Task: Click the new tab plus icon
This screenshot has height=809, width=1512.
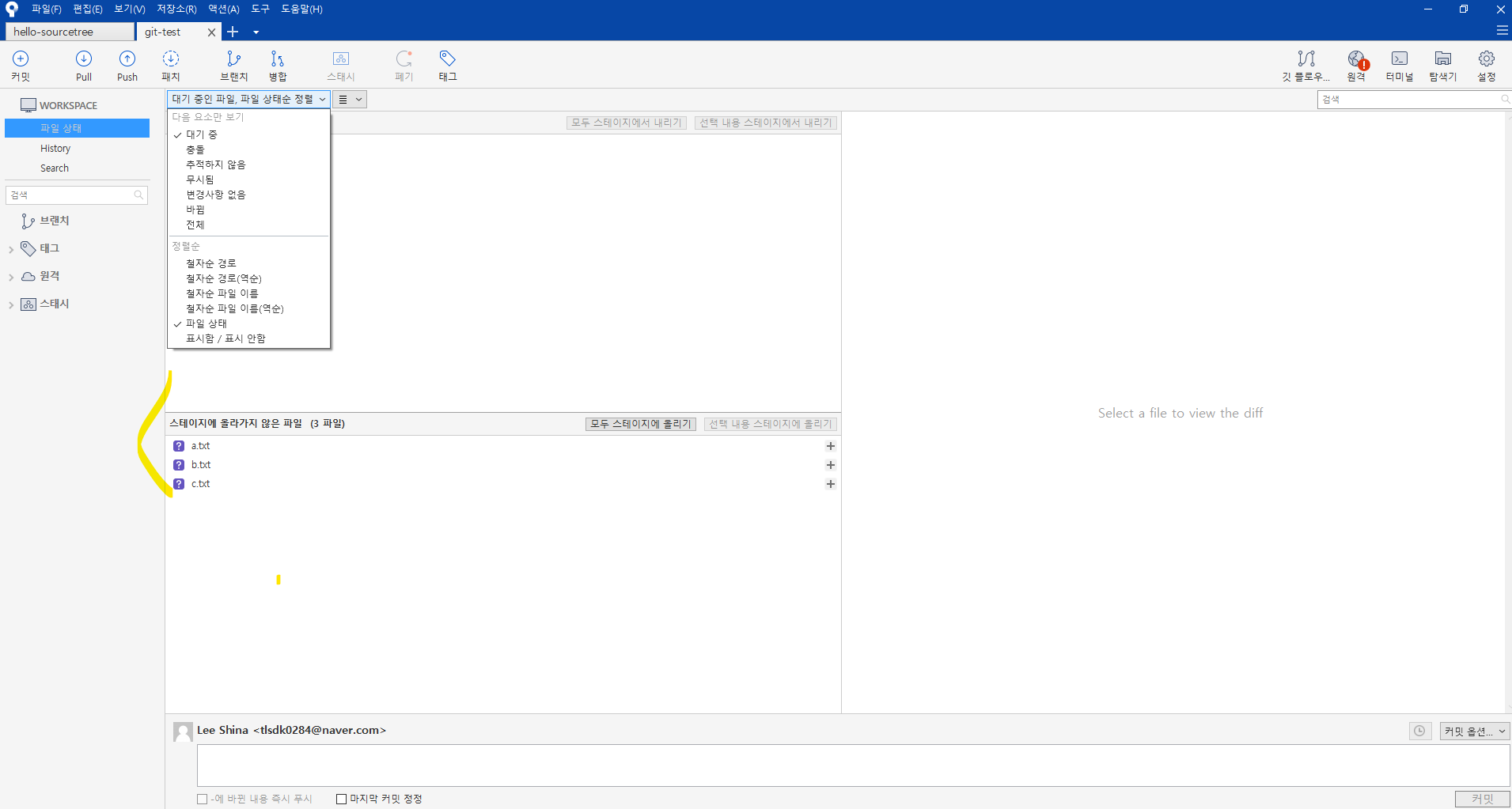Action: pyautogui.click(x=233, y=32)
